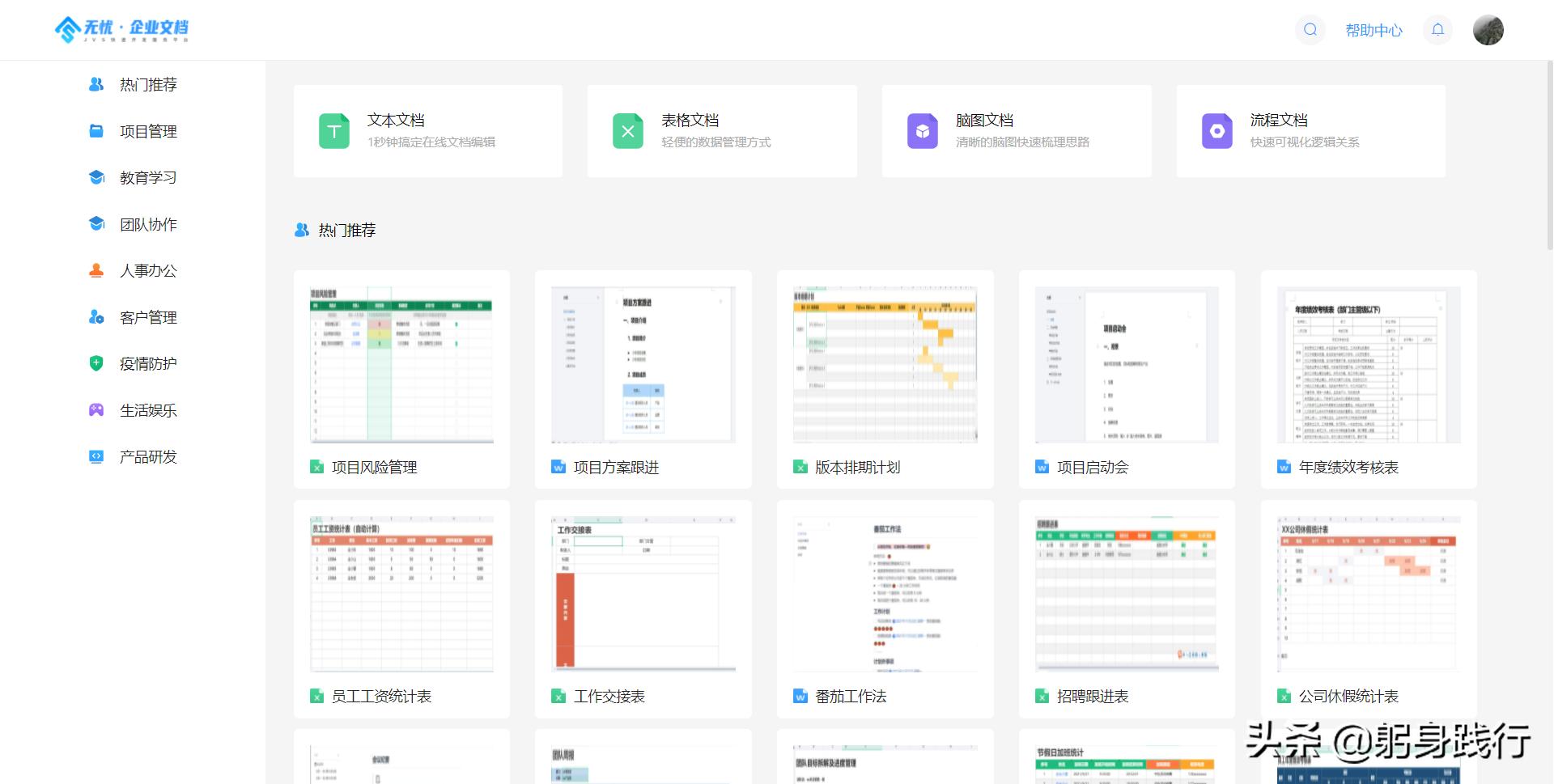Screen dimensions: 1554x784
Task: Click the doc icon beside 年度绩效考核表
Action: pos(1284,467)
